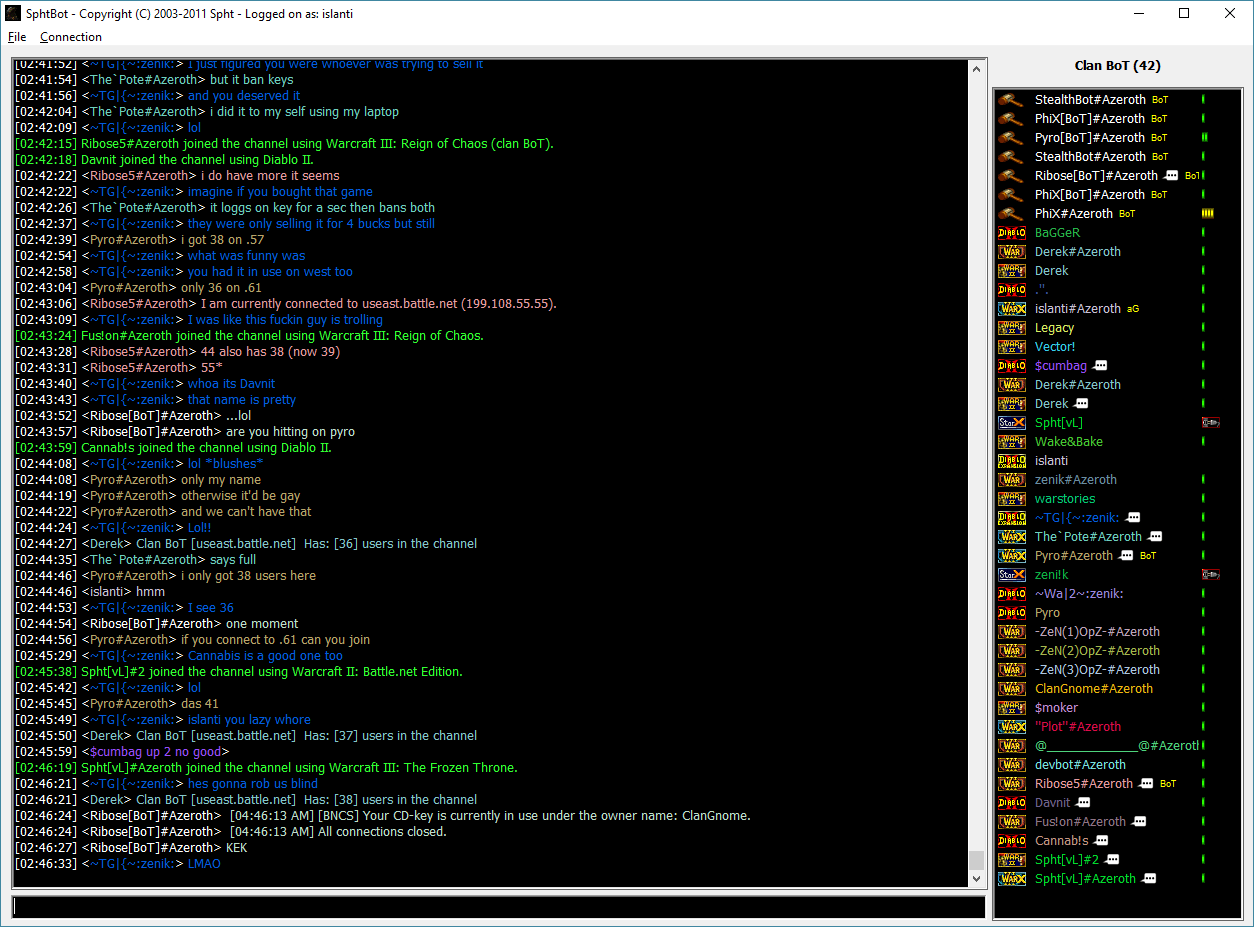
Task: Click the Frozen Throne icon beside Spht[vL]#Azeroth
Action: [1012, 878]
